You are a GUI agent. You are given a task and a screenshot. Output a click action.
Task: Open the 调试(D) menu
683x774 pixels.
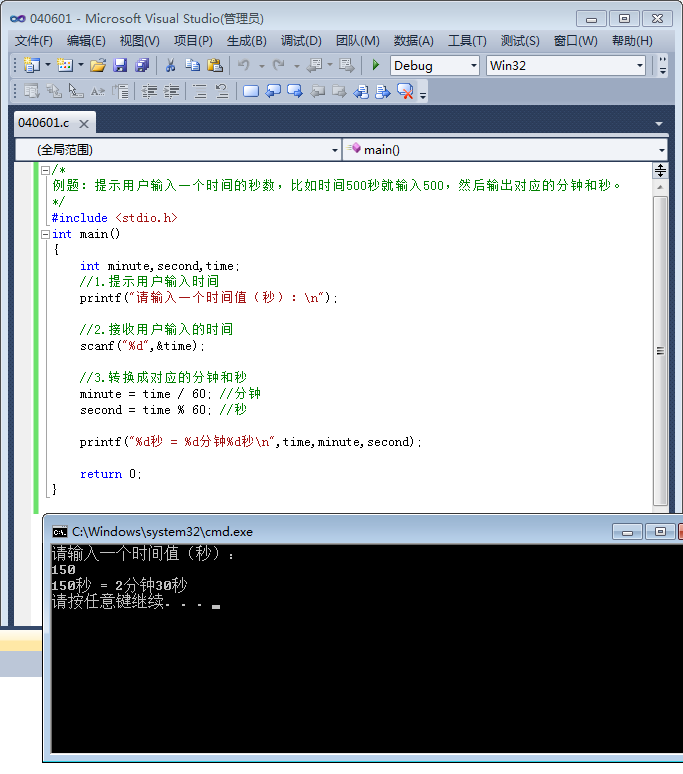click(x=301, y=40)
